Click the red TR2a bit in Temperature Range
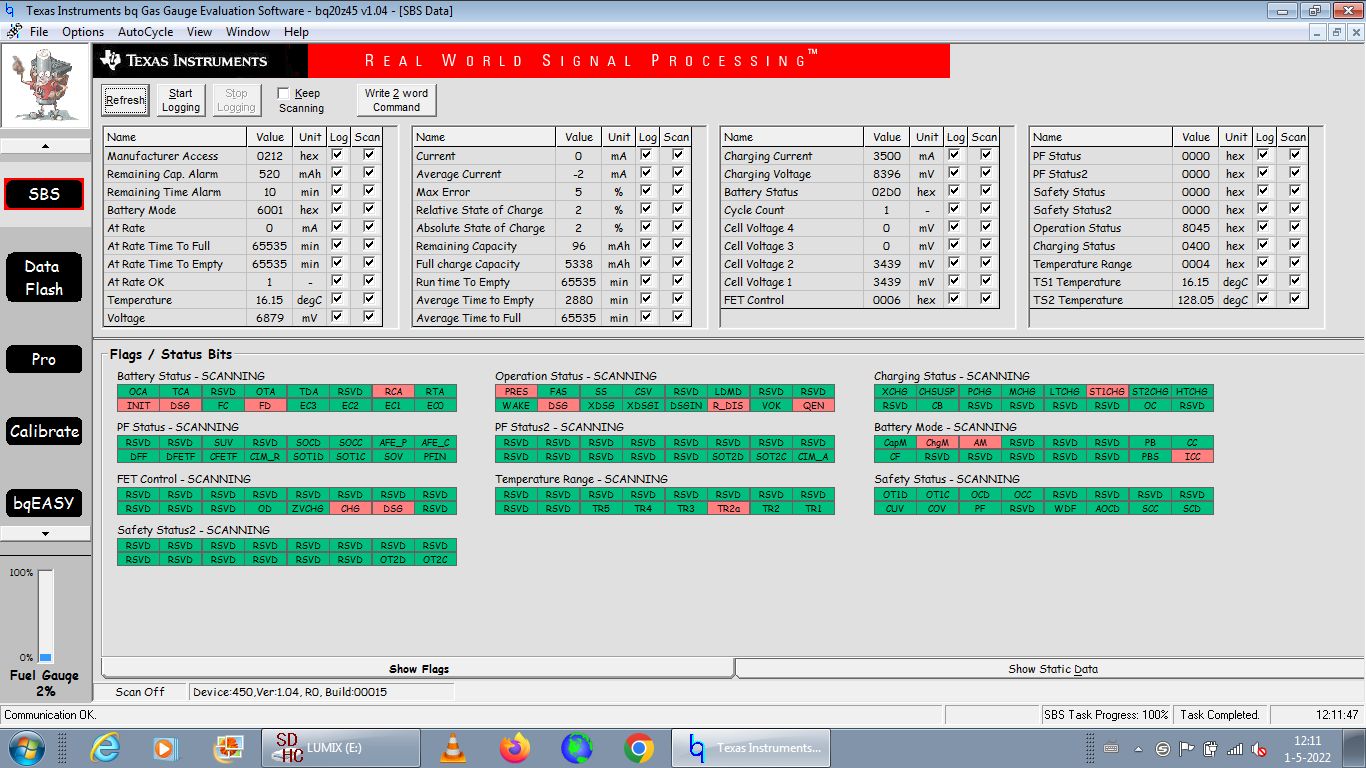The height and width of the screenshot is (768, 1366). click(728, 508)
